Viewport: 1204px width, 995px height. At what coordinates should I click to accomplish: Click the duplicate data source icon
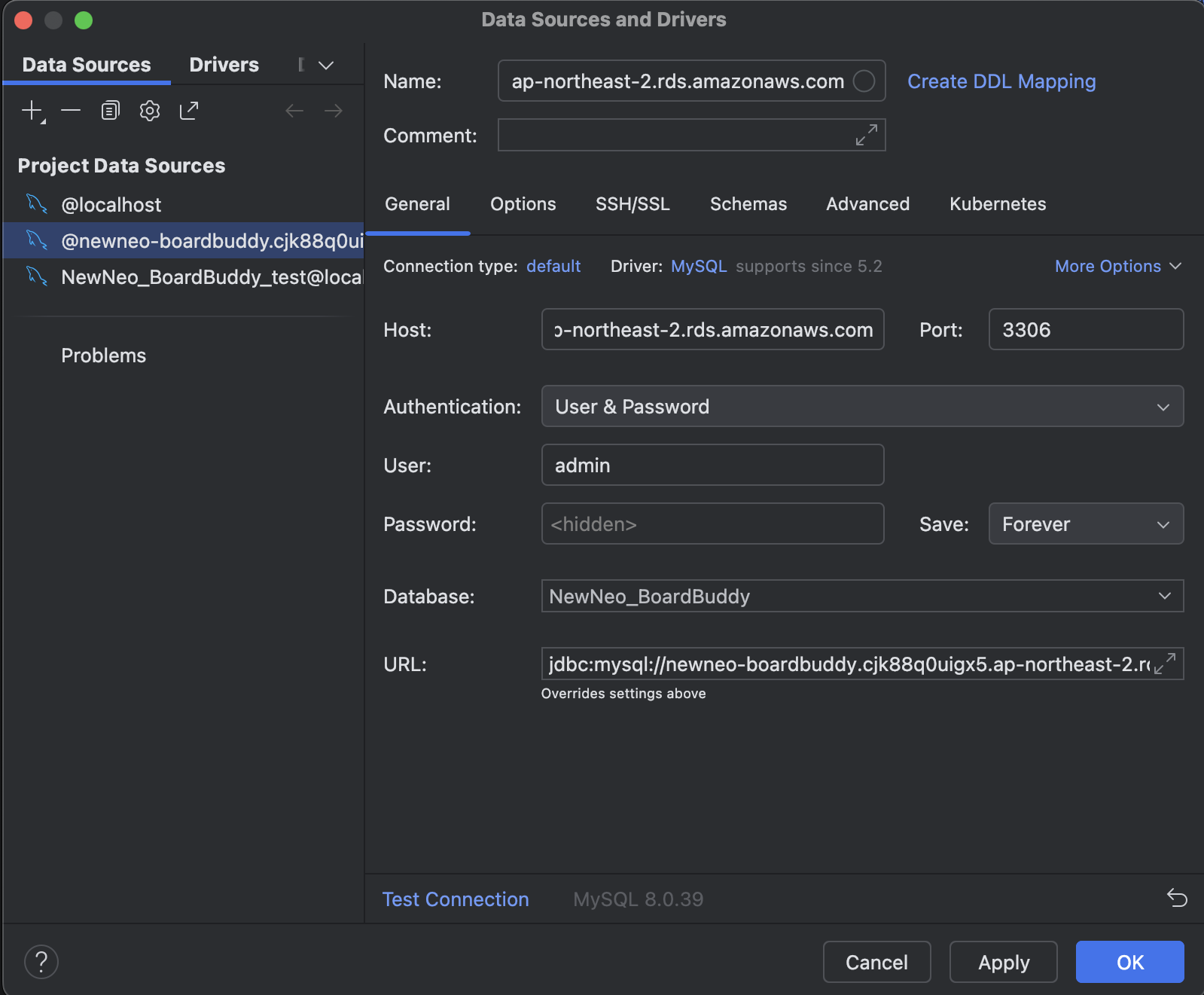click(111, 111)
